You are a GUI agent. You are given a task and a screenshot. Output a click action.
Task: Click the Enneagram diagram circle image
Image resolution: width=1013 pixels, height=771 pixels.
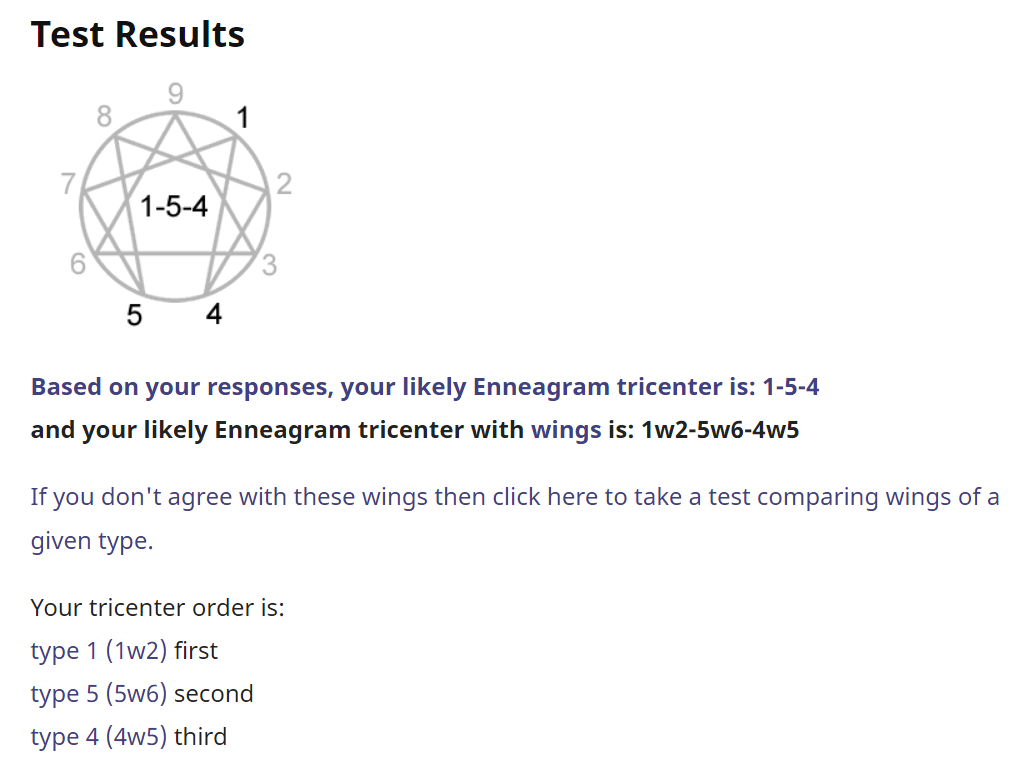[x=174, y=206]
